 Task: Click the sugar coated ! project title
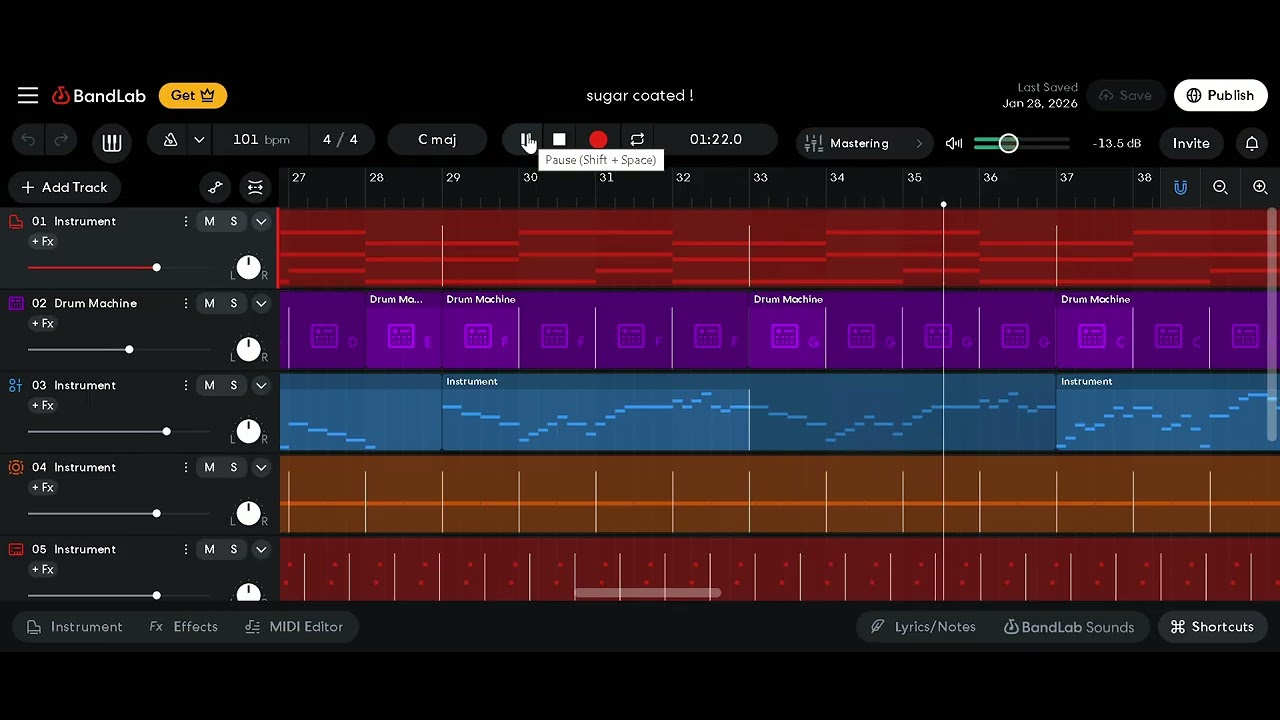coord(640,95)
